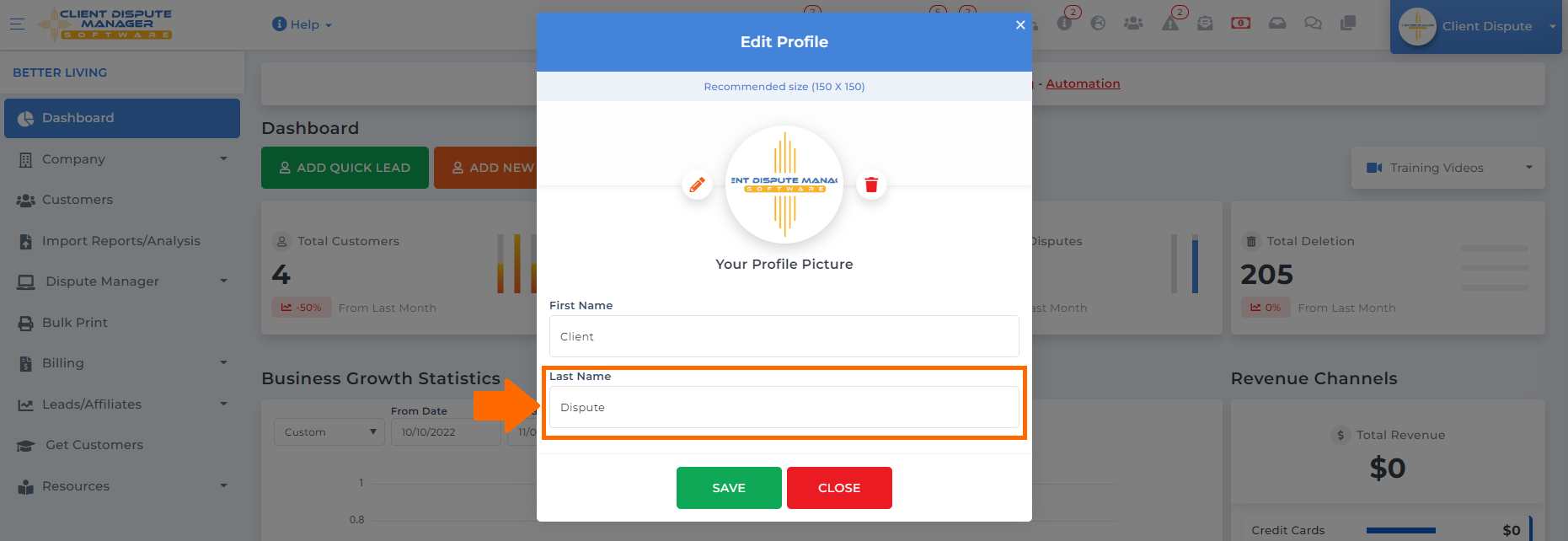Click the Automation link
Image resolution: width=1568 pixels, height=541 pixels.
click(x=1083, y=83)
